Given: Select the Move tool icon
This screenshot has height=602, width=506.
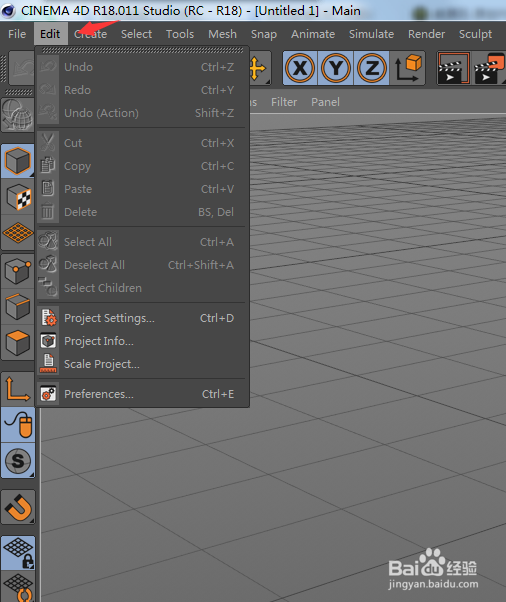Looking at the screenshot, I should pos(259,68).
